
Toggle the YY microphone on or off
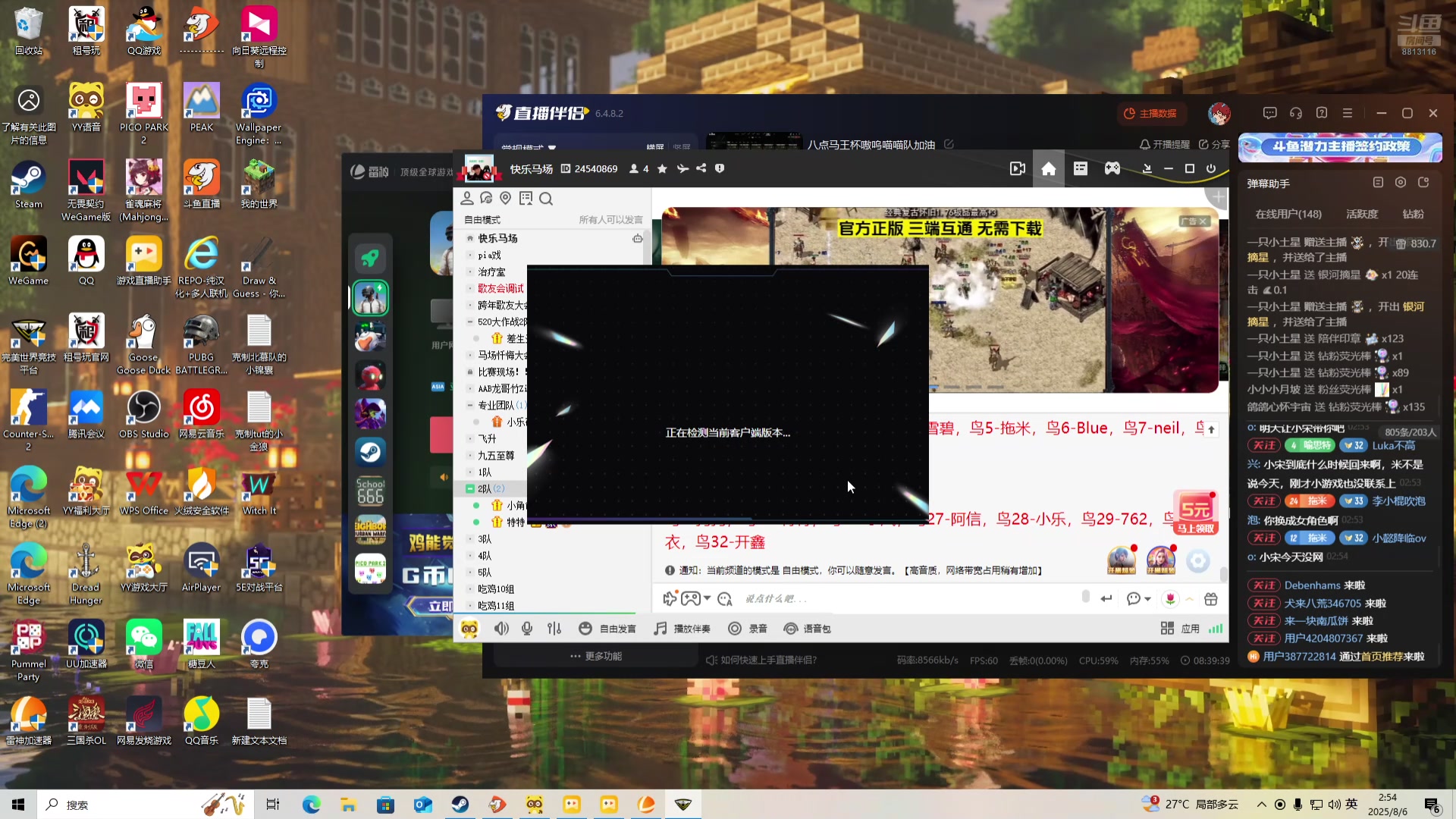[x=527, y=629]
